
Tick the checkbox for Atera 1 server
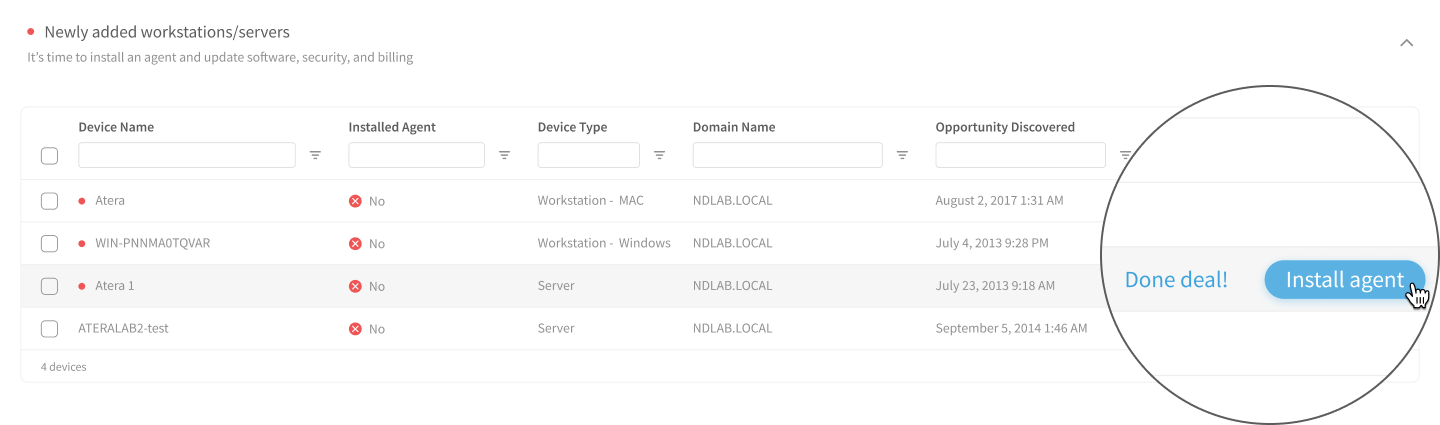click(x=49, y=286)
